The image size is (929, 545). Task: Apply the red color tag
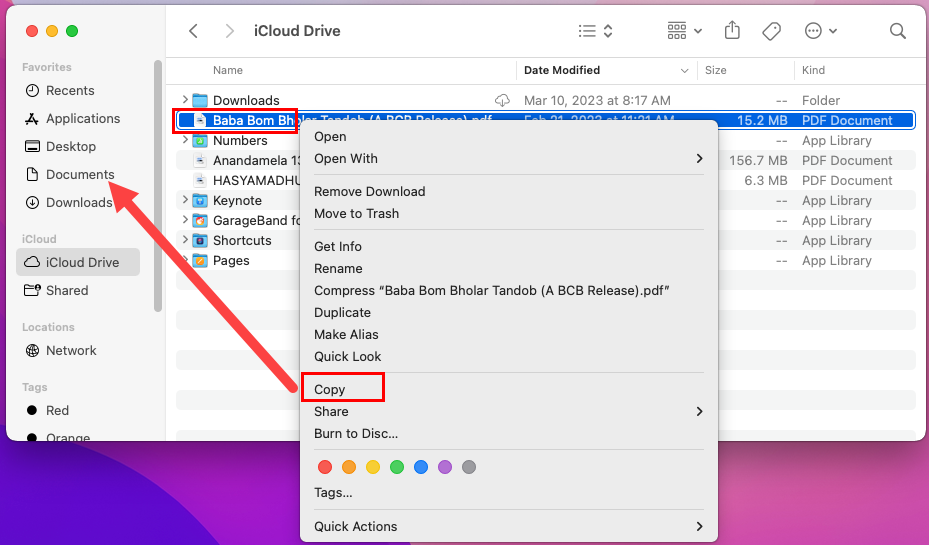tap(325, 467)
